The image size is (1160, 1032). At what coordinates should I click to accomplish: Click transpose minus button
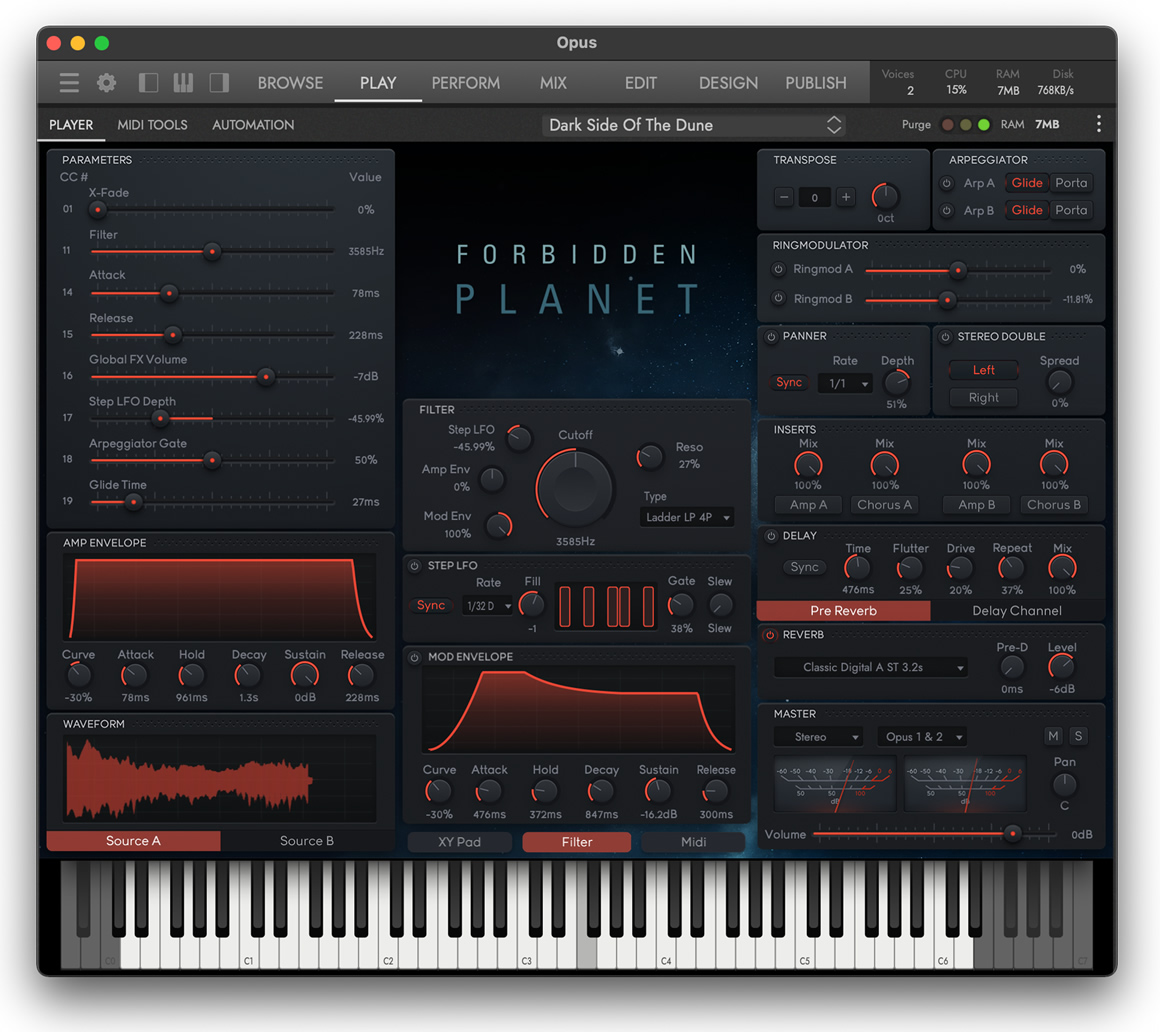tap(784, 198)
